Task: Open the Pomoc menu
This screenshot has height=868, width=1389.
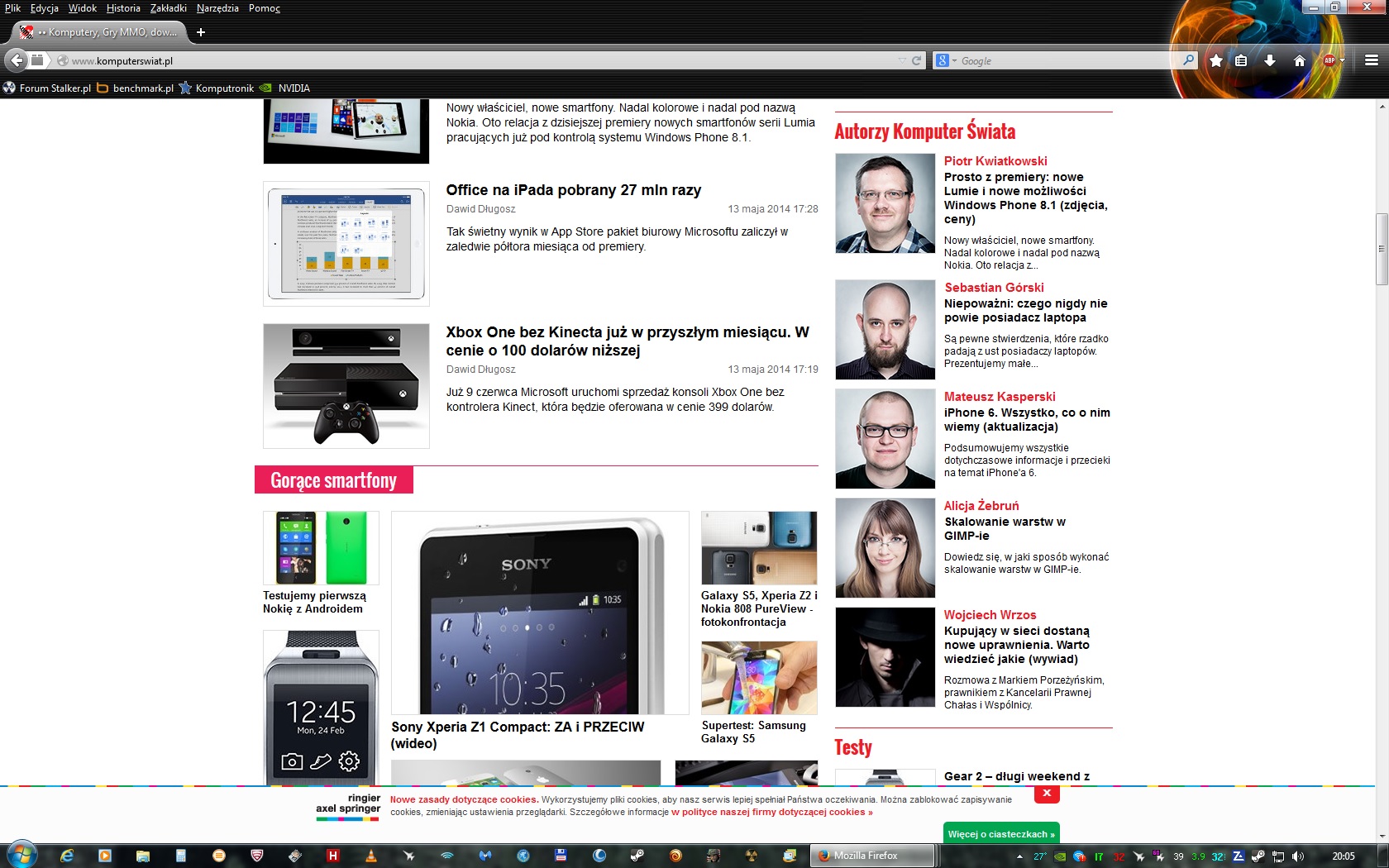Action: tap(265, 8)
